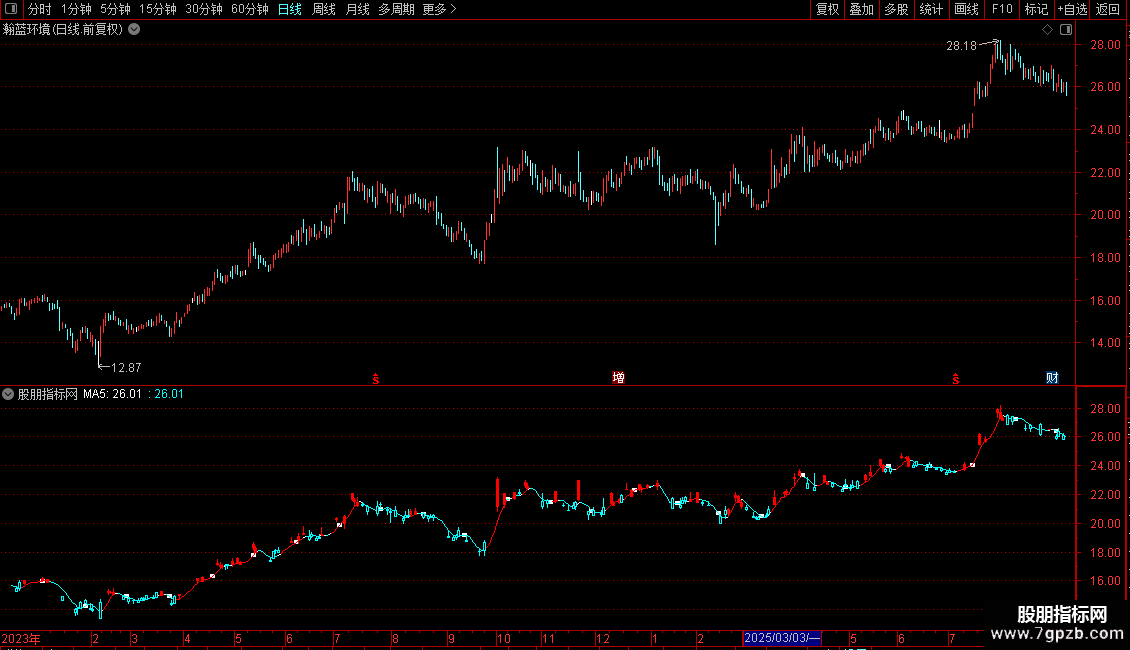
Task: Open the 画线 drawing tools
Action: pos(966,9)
